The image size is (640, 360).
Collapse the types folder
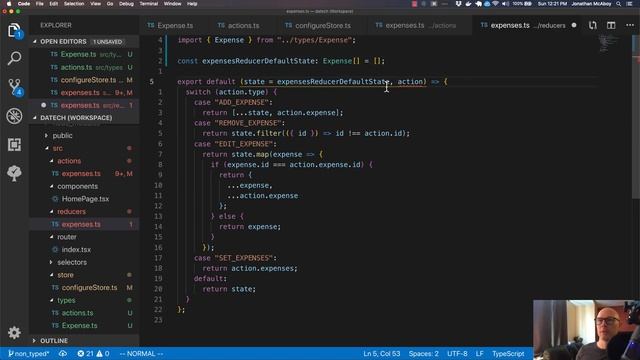tap(66, 300)
